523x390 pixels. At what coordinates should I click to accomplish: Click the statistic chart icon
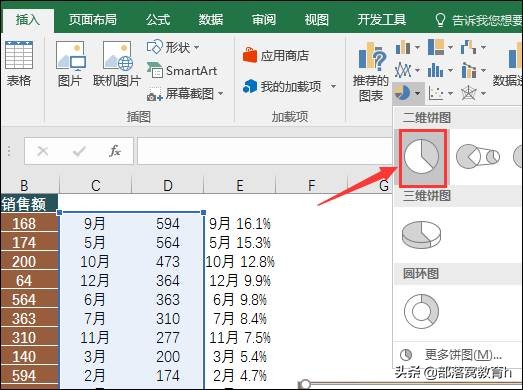coord(436,70)
